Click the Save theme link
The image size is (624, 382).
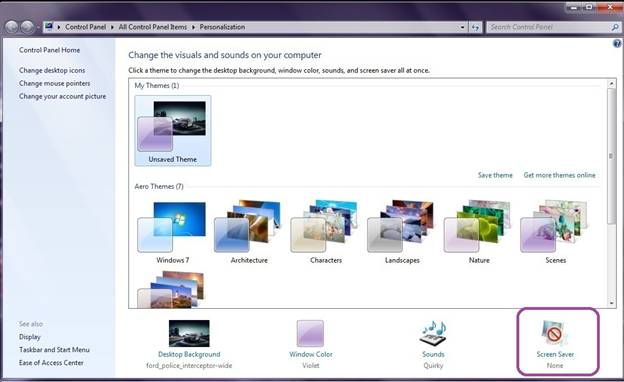[495, 175]
